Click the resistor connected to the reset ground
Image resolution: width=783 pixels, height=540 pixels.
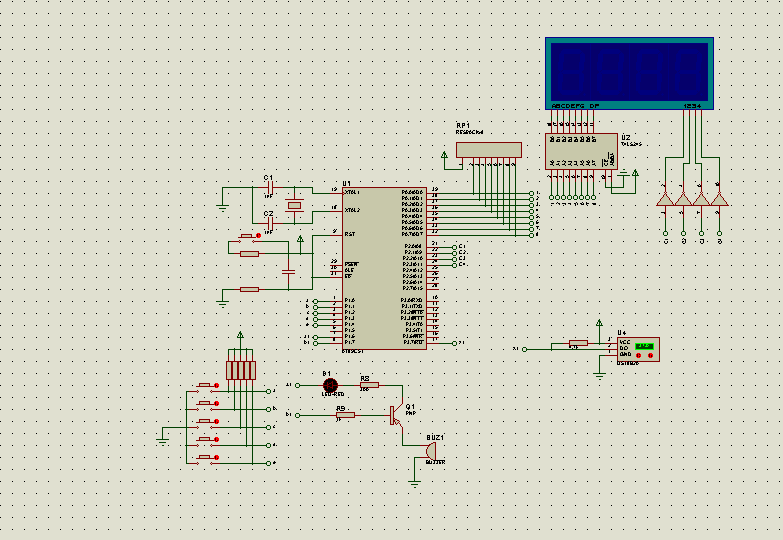249,289
